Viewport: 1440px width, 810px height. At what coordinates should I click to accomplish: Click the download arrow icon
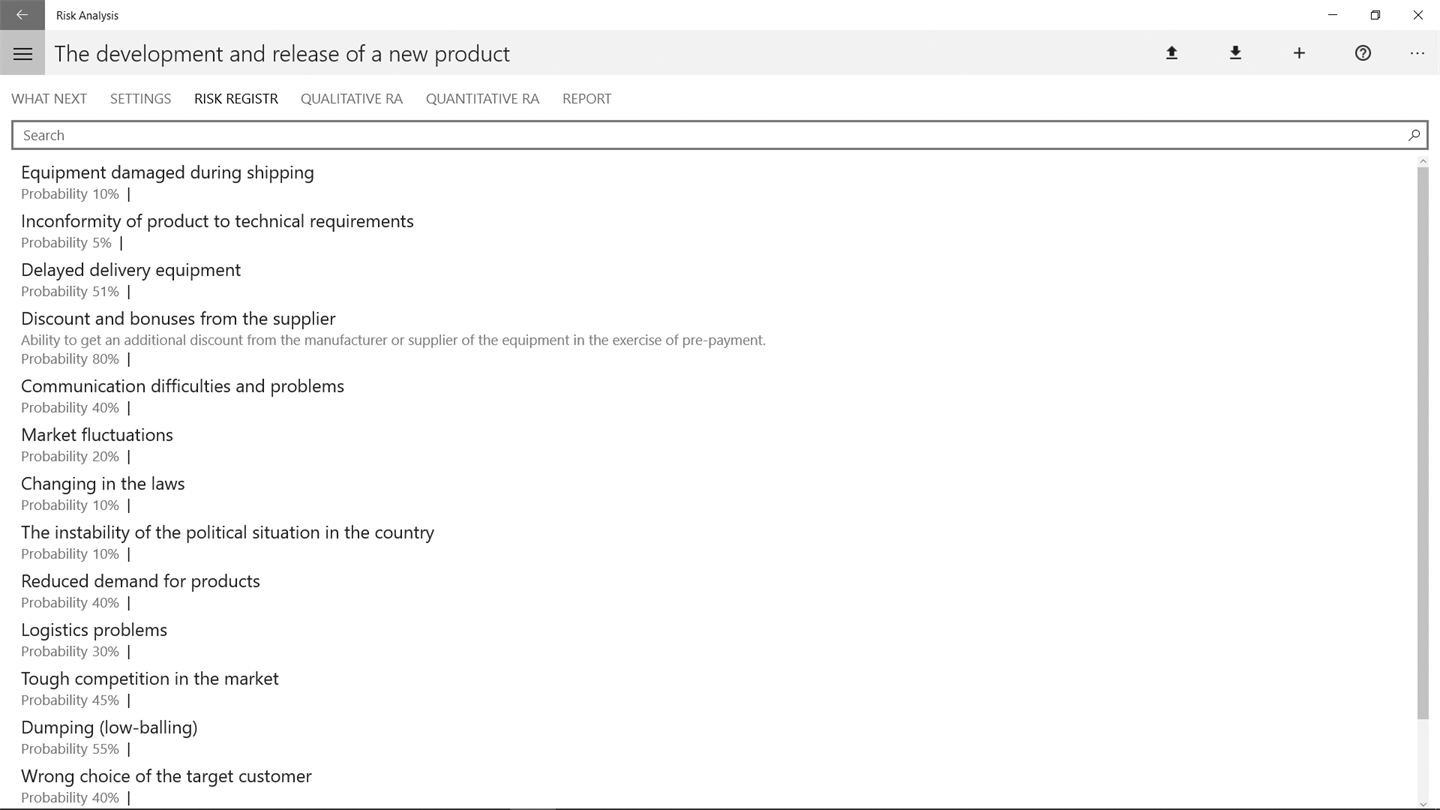[1235, 54]
